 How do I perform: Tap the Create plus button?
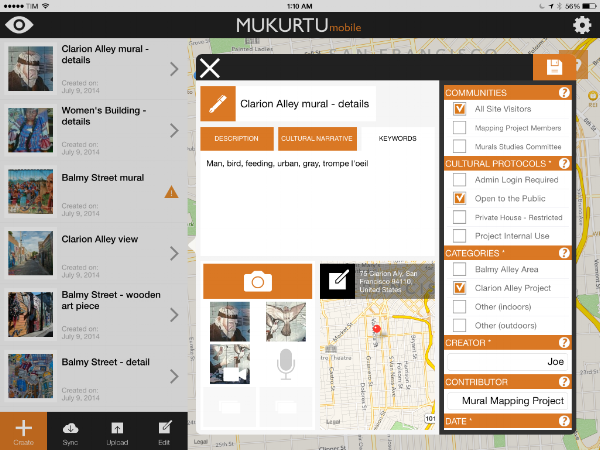pyautogui.click(x=23, y=431)
